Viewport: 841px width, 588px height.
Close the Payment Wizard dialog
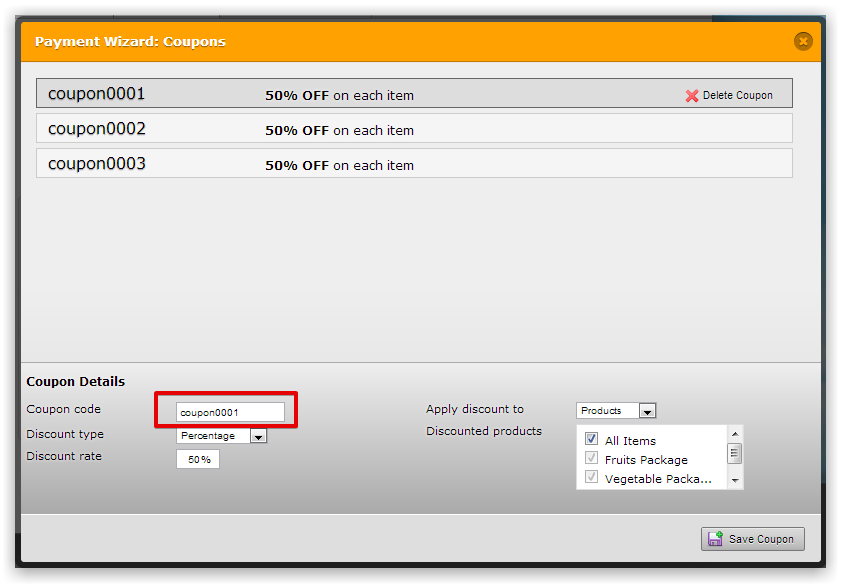pos(802,41)
